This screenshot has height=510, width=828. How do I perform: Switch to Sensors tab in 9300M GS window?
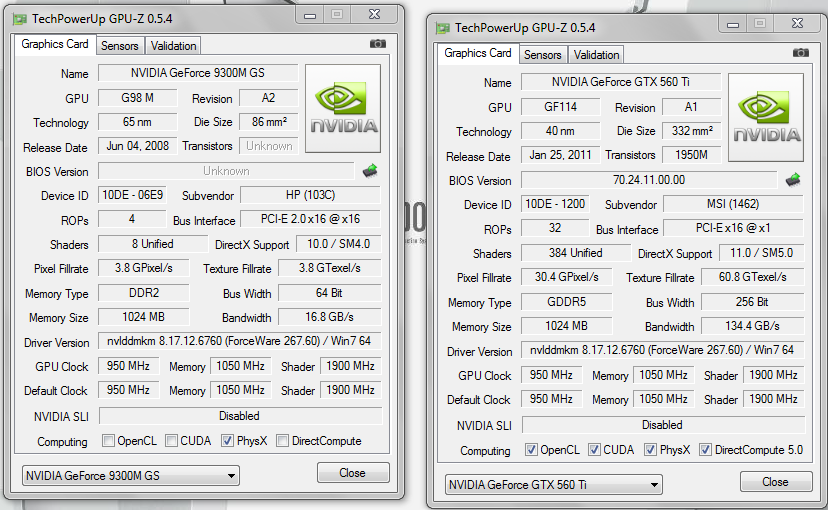(x=120, y=46)
